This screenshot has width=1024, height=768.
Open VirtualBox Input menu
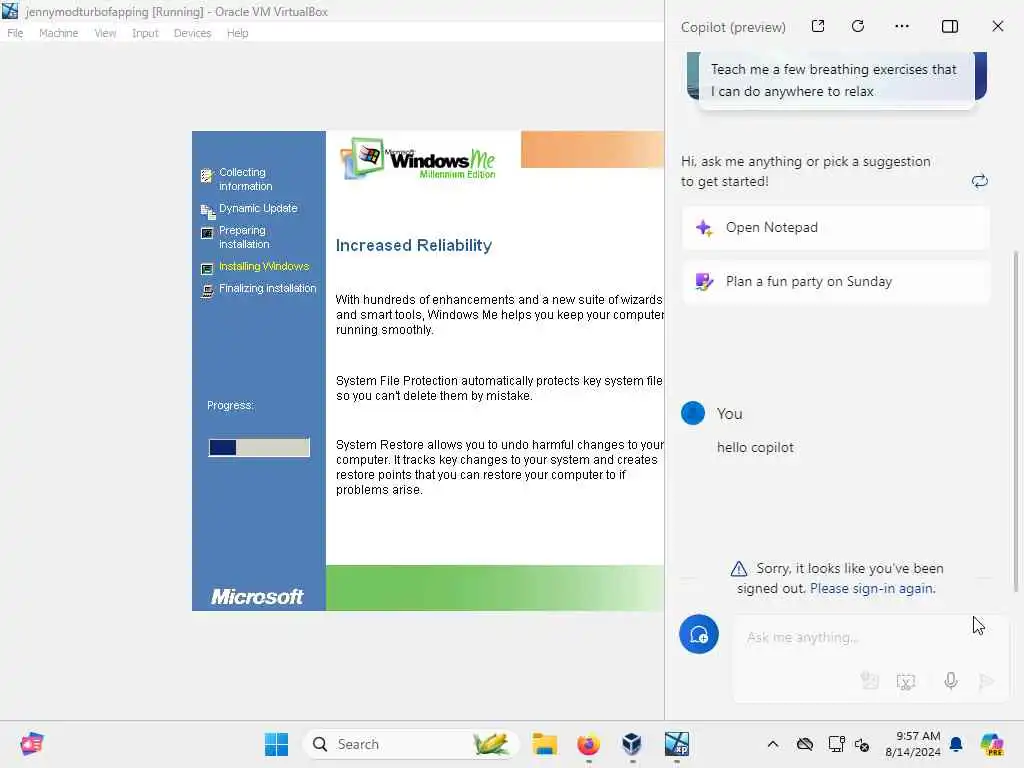[145, 33]
